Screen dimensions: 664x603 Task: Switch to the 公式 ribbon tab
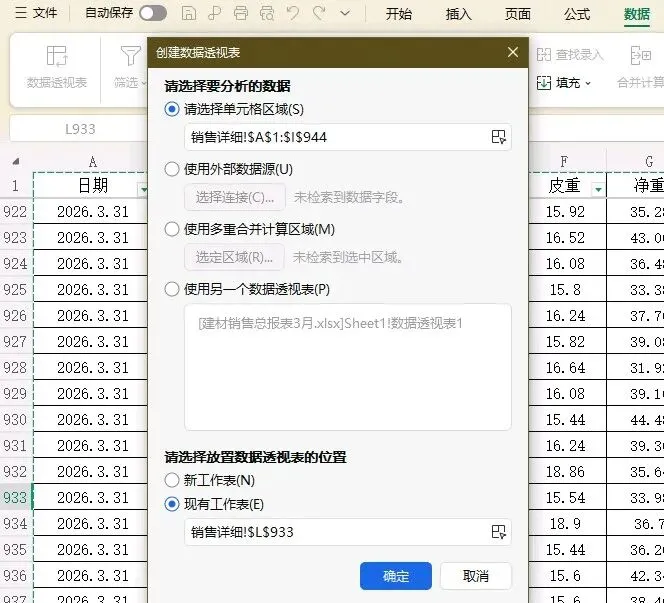[577, 14]
